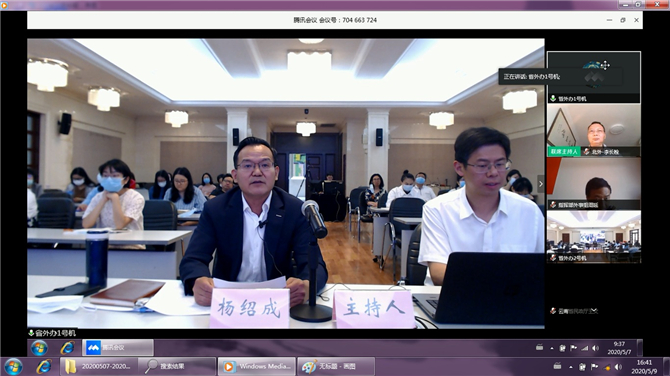Minimize the 腾讯会议 meeting window
The width and height of the screenshot is (670, 376).
609,20
